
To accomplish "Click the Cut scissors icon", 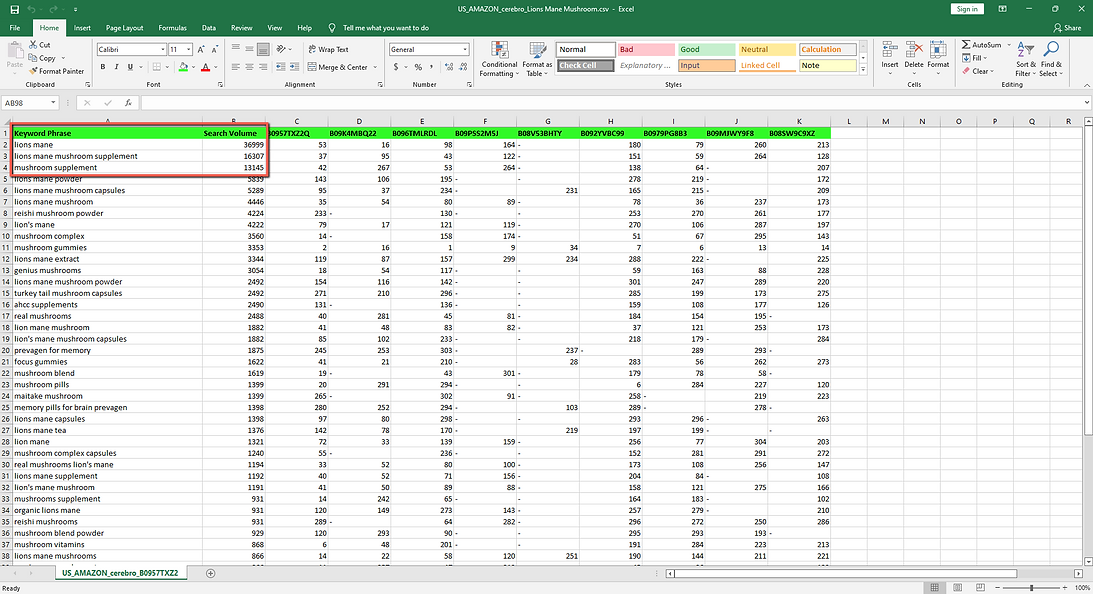I will 33,45.
